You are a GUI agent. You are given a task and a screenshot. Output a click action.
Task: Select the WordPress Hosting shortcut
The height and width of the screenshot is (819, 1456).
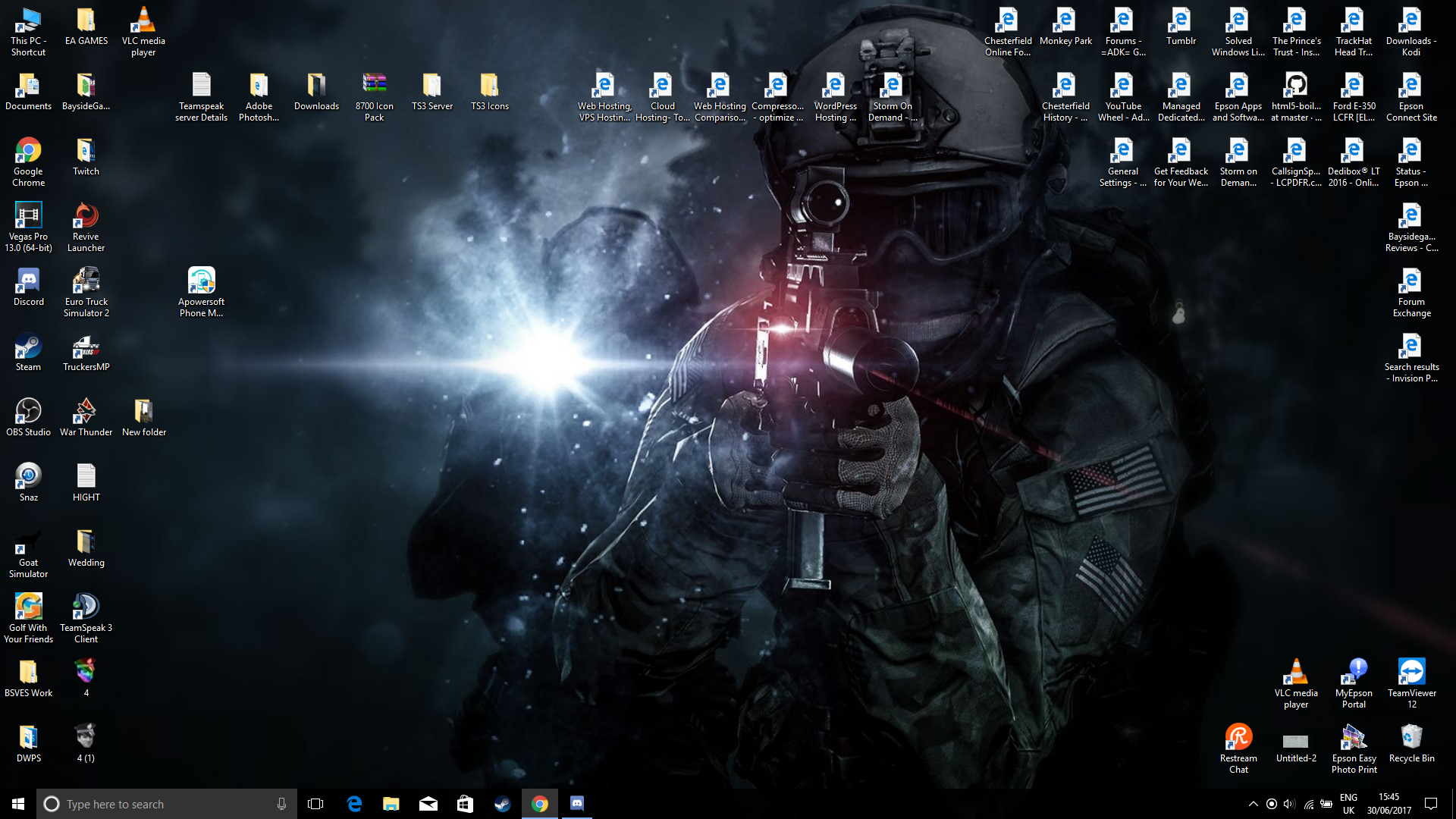835,96
